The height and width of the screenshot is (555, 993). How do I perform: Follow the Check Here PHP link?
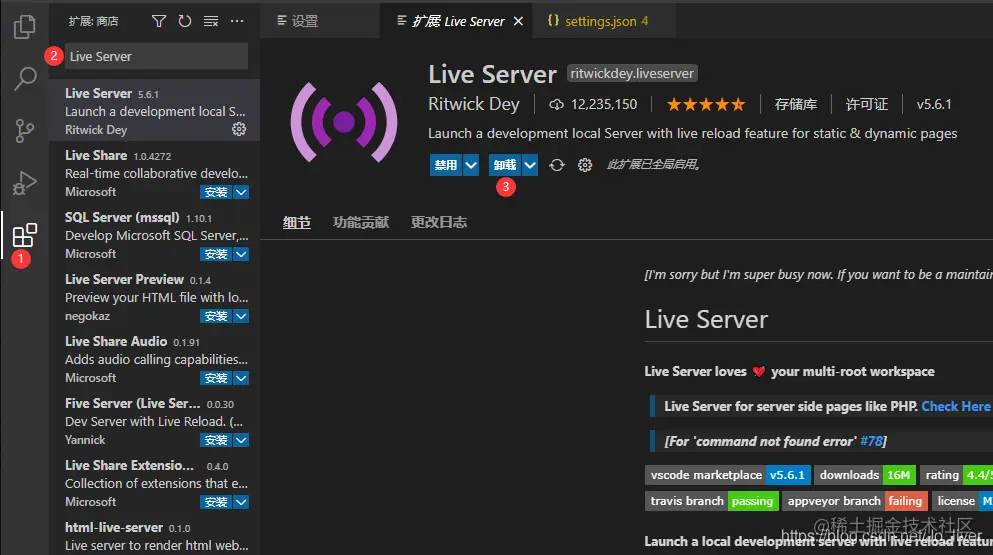956,407
